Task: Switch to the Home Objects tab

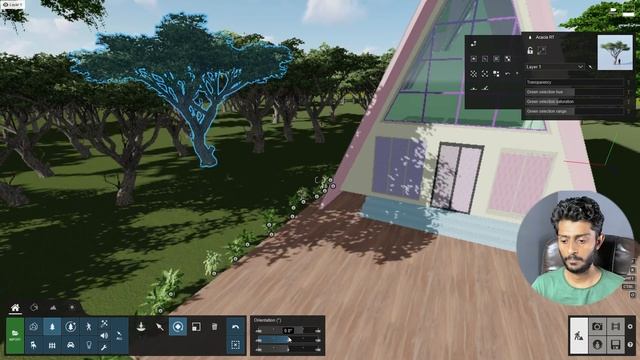Action: (15, 307)
